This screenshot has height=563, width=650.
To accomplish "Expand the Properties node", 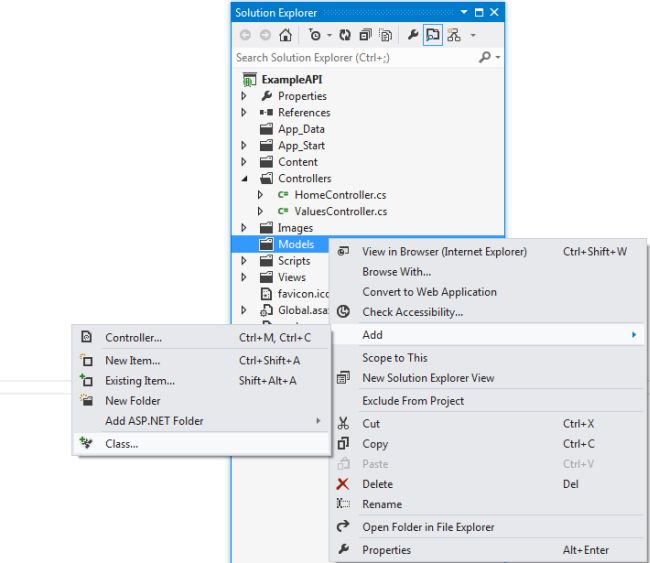I will click(244, 96).
